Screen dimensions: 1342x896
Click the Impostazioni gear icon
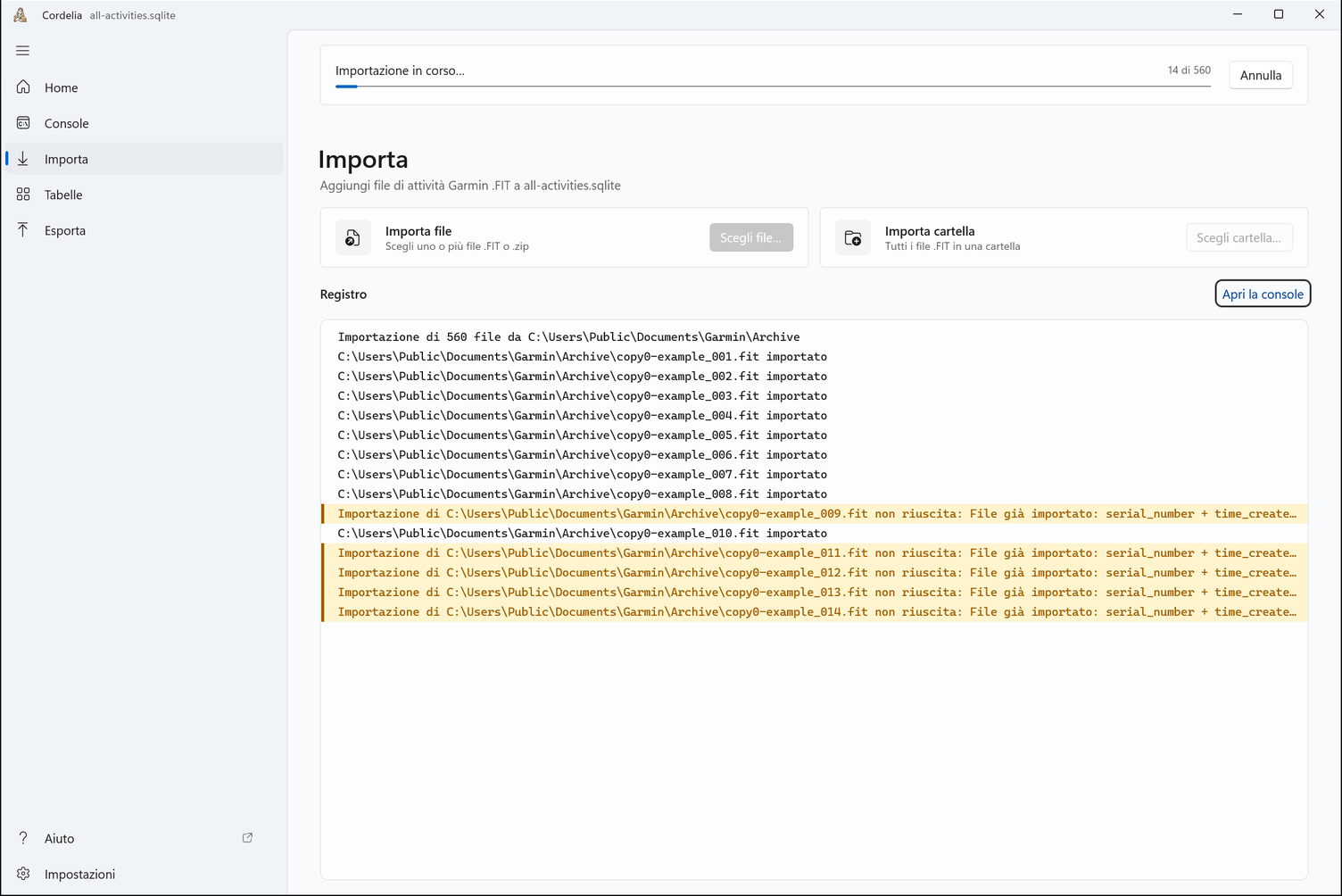coord(23,873)
